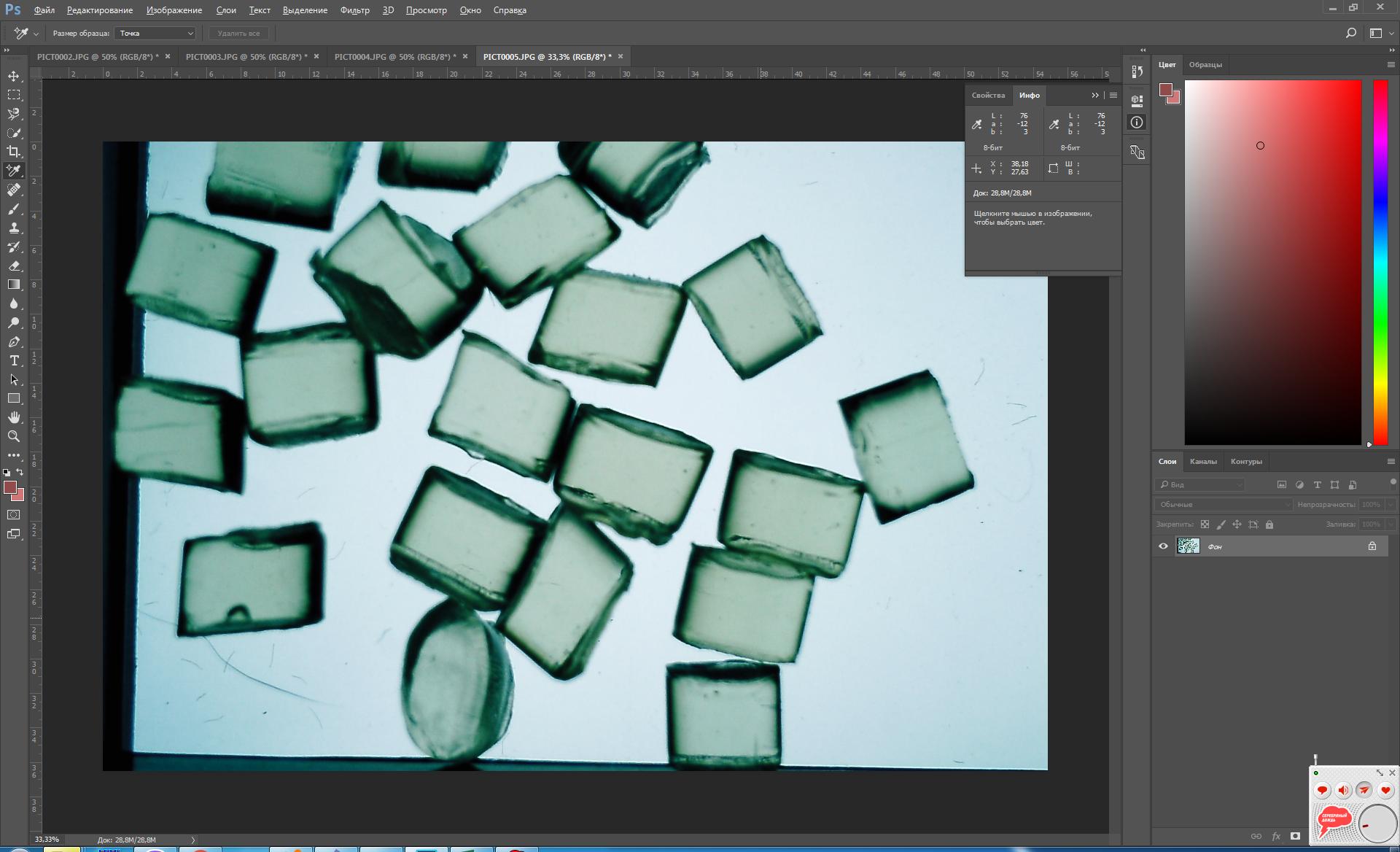This screenshot has width=1400, height=852.
Task: Select the Horizontal Type tool
Action: 14,361
